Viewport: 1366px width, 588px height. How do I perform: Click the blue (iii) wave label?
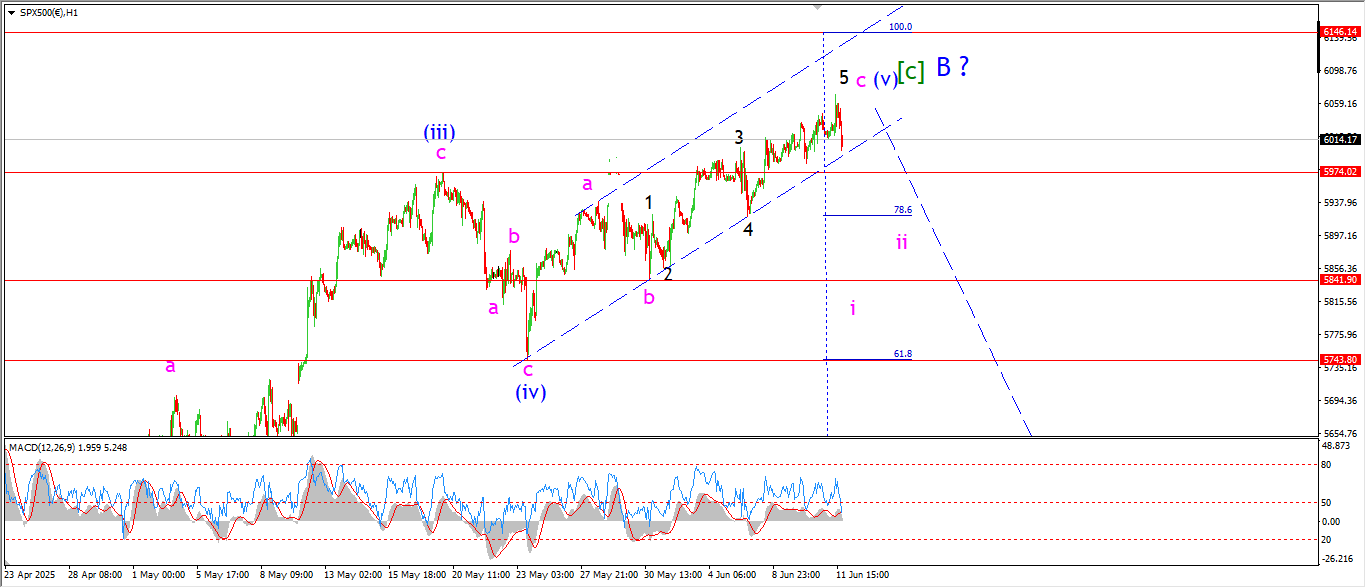(x=440, y=132)
